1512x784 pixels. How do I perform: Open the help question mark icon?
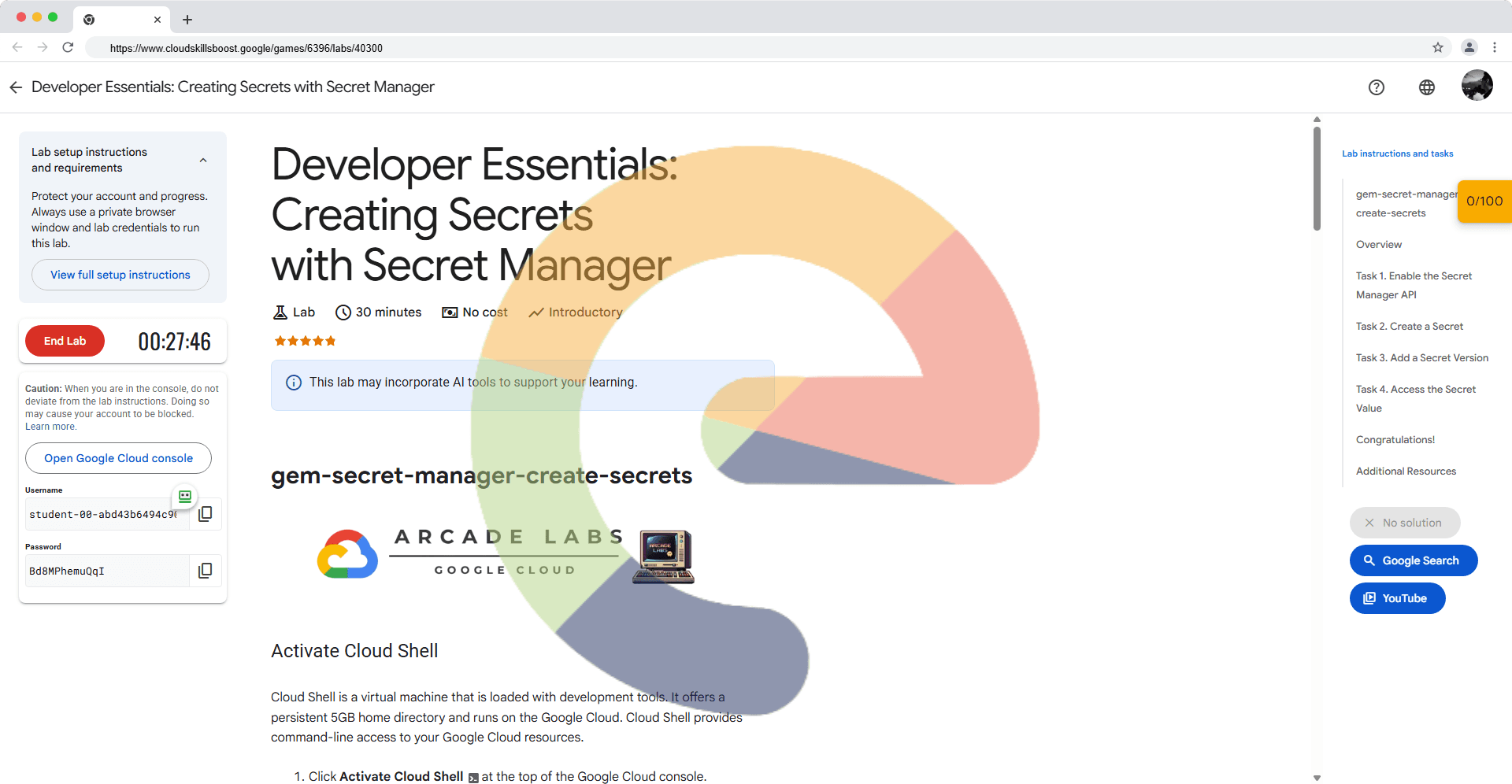(x=1377, y=87)
